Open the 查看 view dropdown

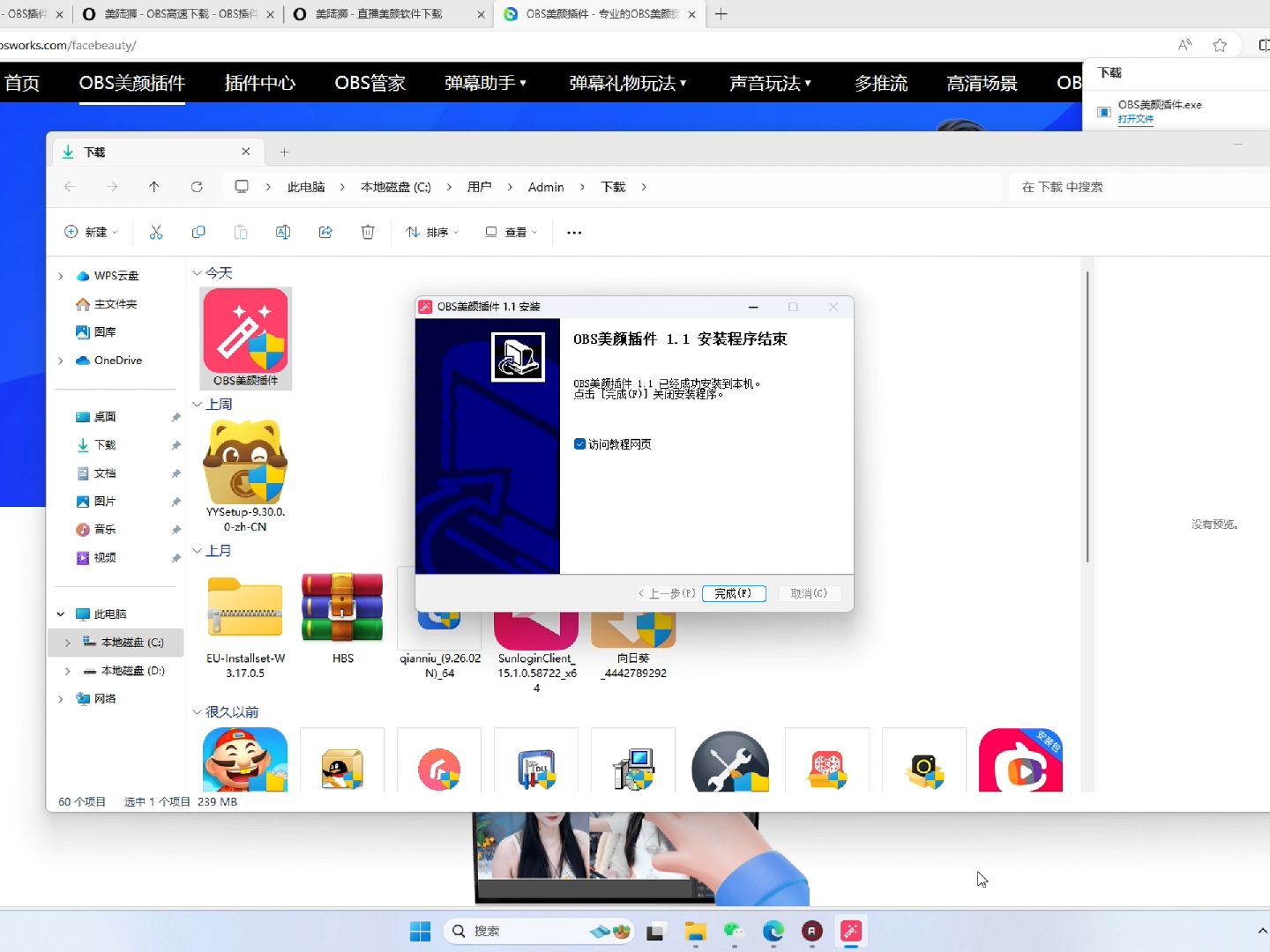tap(511, 232)
